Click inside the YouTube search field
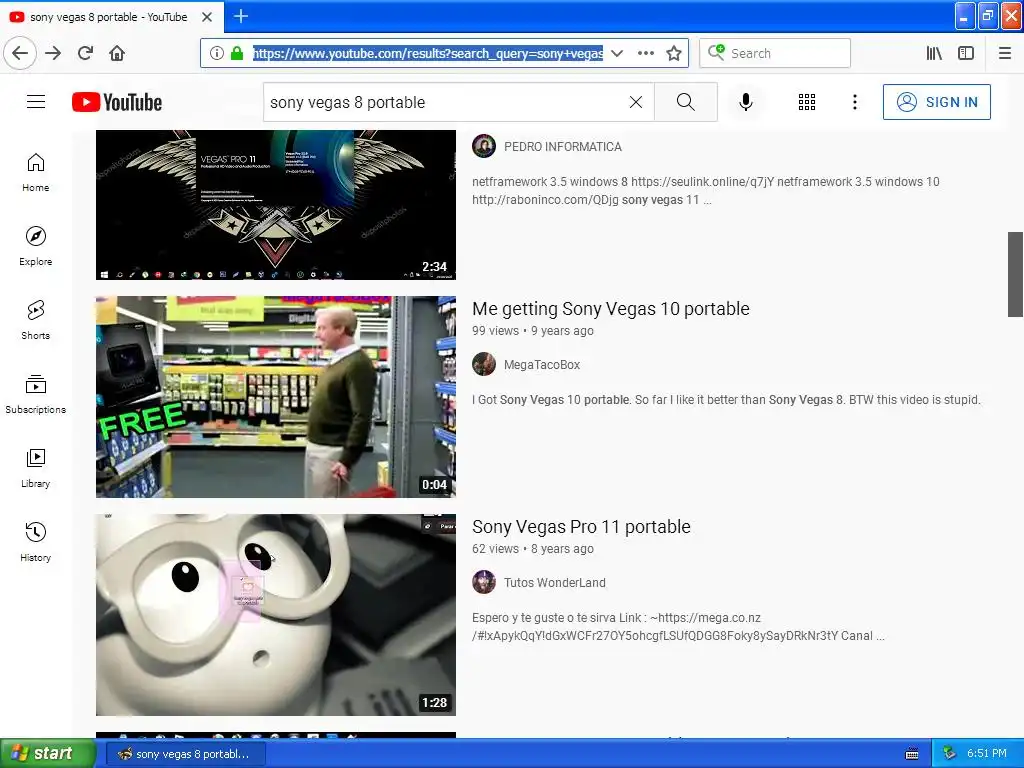 pos(444,102)
